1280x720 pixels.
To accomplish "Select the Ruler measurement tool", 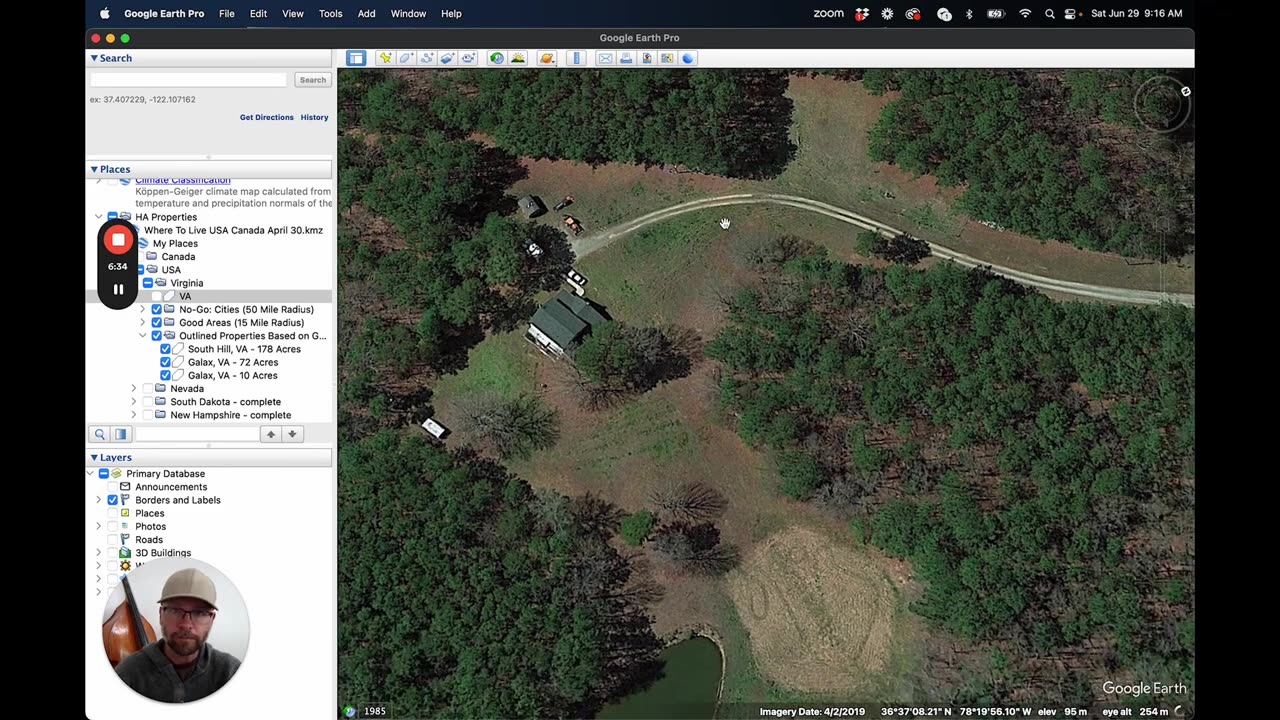I will click(x=576, y=58).
